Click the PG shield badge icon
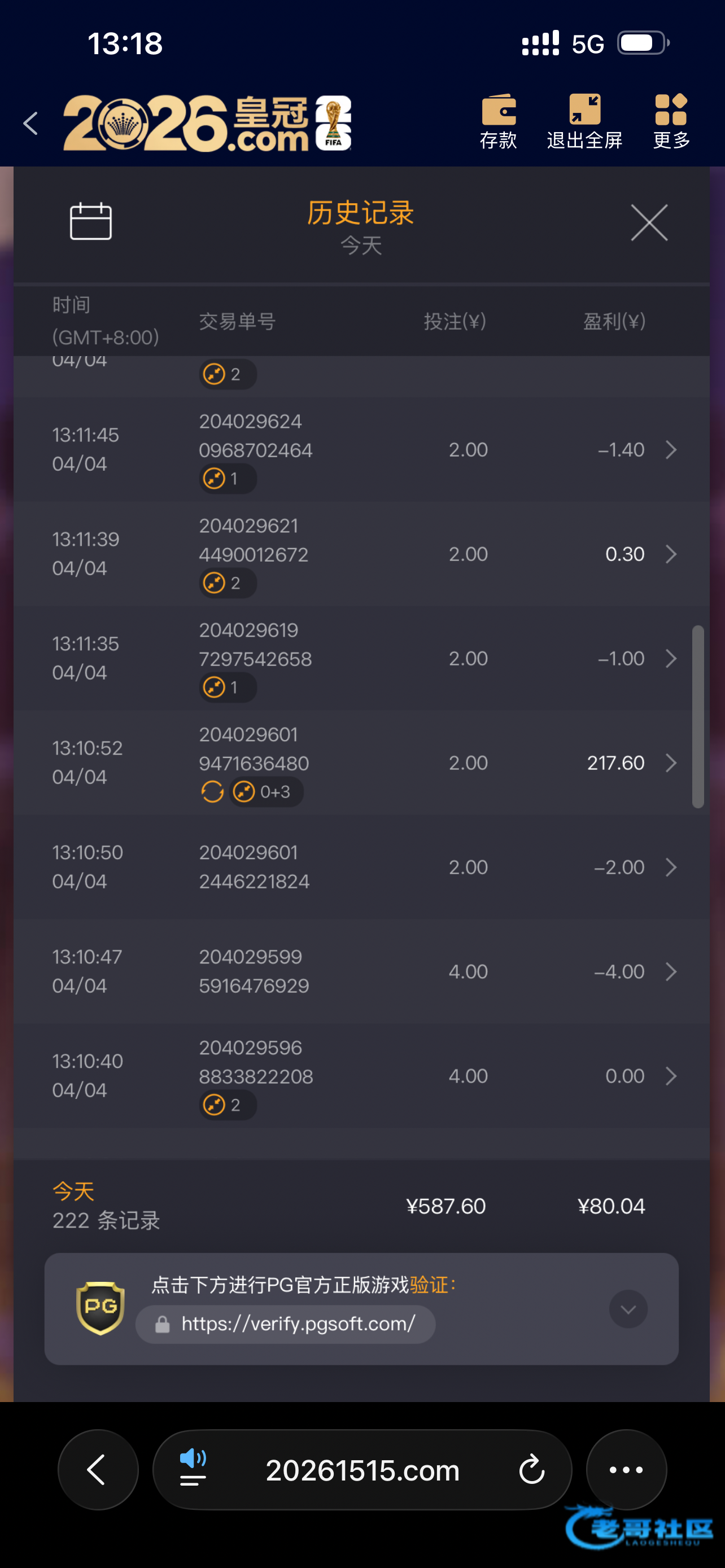This screenshot has height=1568, width=725. 101,1308
